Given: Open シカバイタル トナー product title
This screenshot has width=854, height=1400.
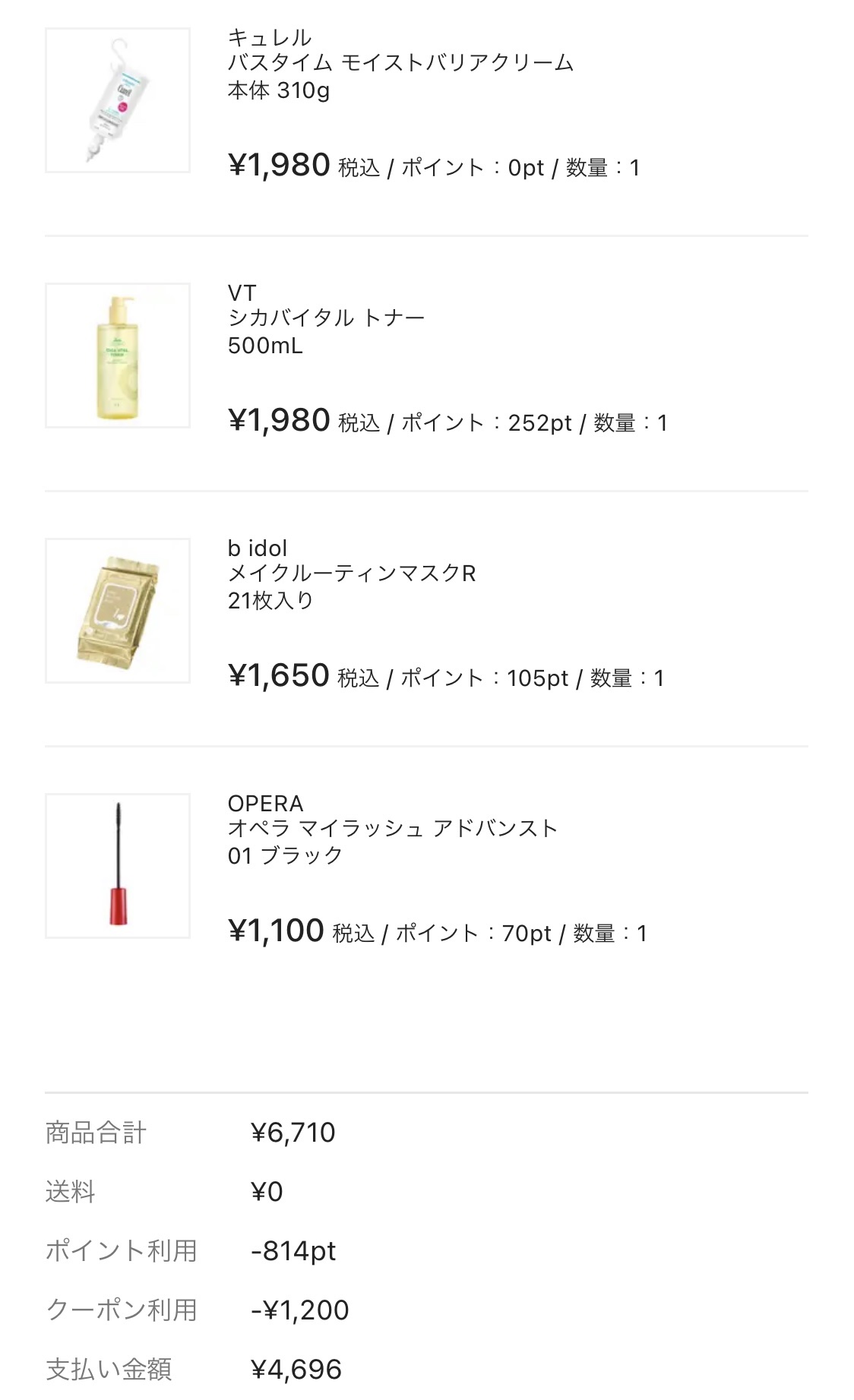Looking at the screenshot, I should click(326, 318).
